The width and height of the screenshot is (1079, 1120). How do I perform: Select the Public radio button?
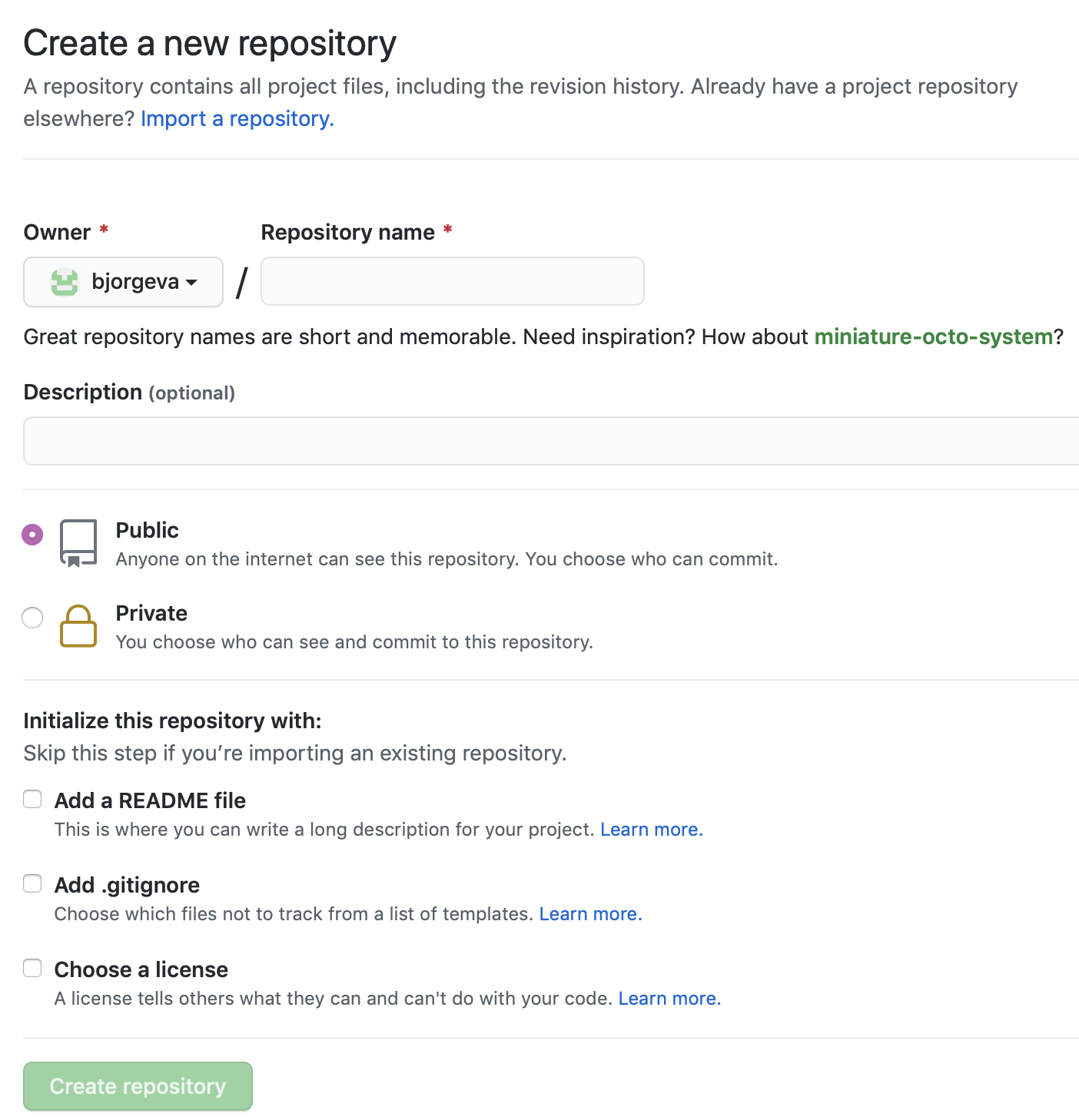(32, 534)
